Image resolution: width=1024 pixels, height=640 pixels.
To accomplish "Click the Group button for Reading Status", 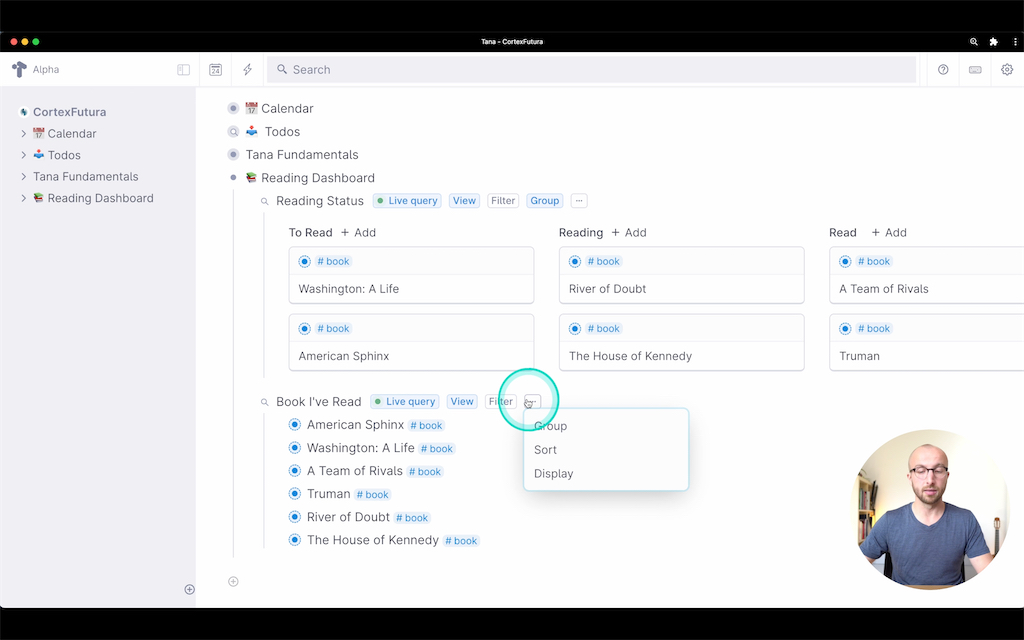I will click(545, 201).
